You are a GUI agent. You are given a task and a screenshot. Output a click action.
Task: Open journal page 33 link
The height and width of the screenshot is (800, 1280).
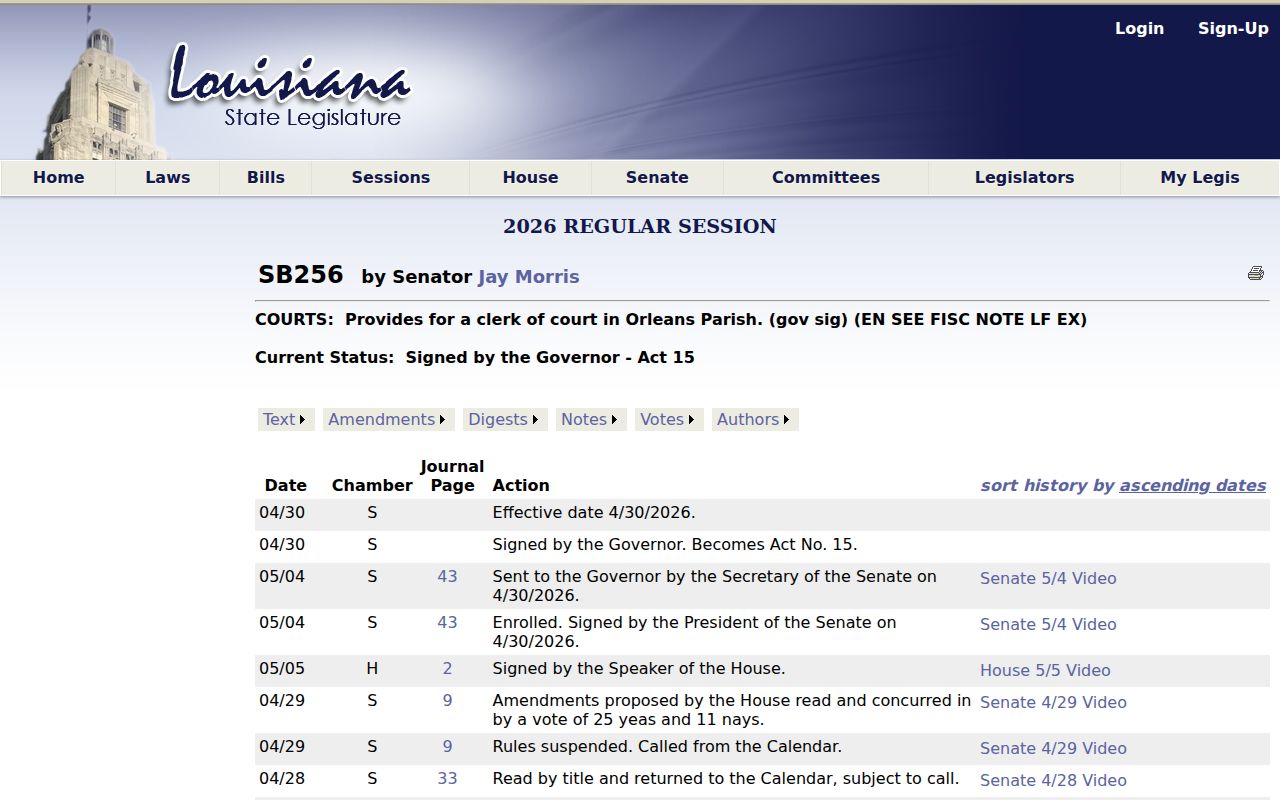pos(447,779)
